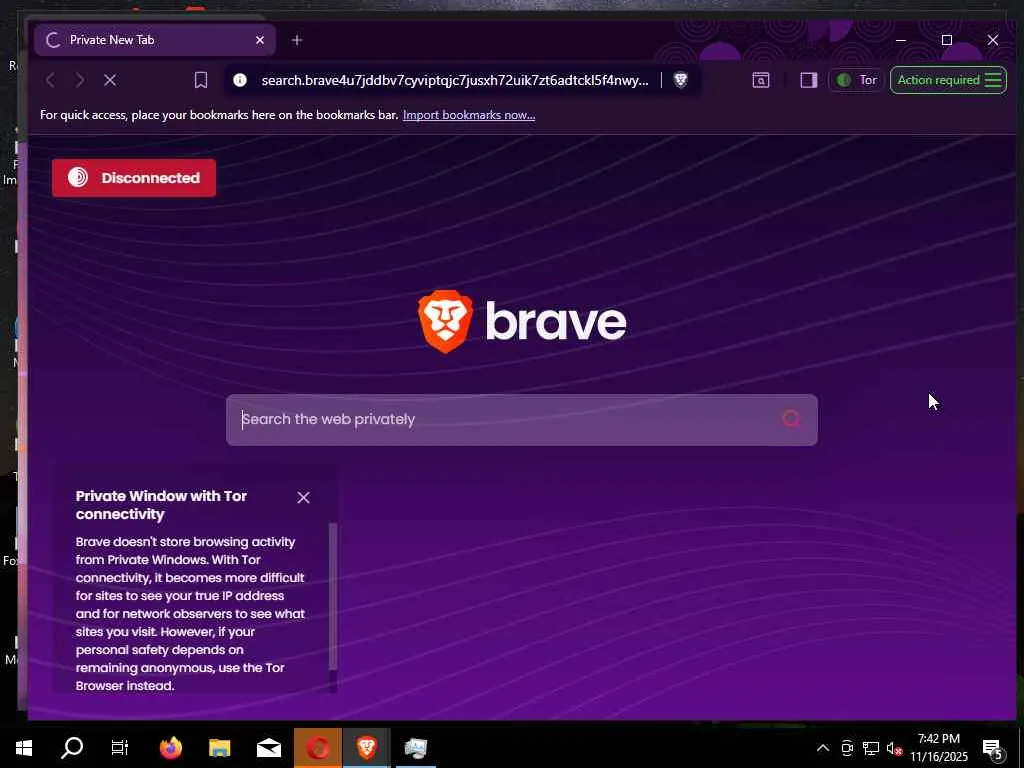The height and width of the screenshot is (768, 1024).
Task: Click the Meet Now icon in the system tray
Action: 847,748
